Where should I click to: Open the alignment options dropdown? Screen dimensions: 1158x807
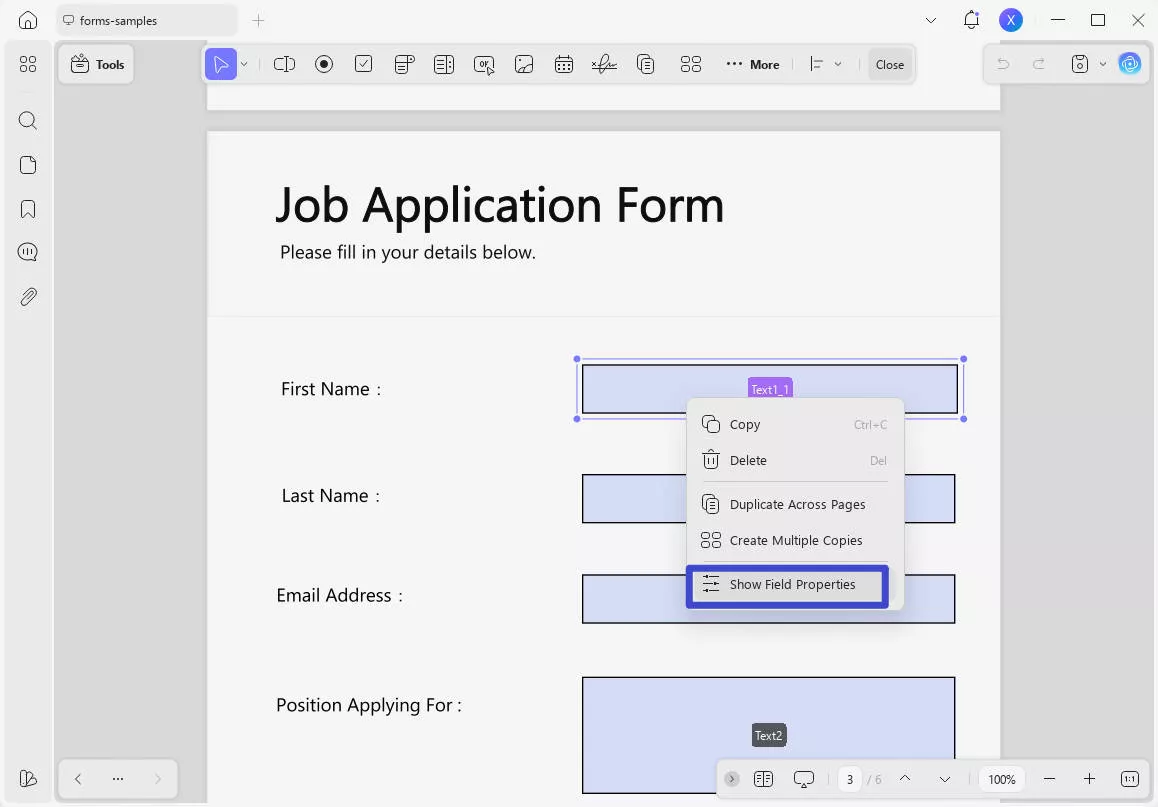pos(838,63)
